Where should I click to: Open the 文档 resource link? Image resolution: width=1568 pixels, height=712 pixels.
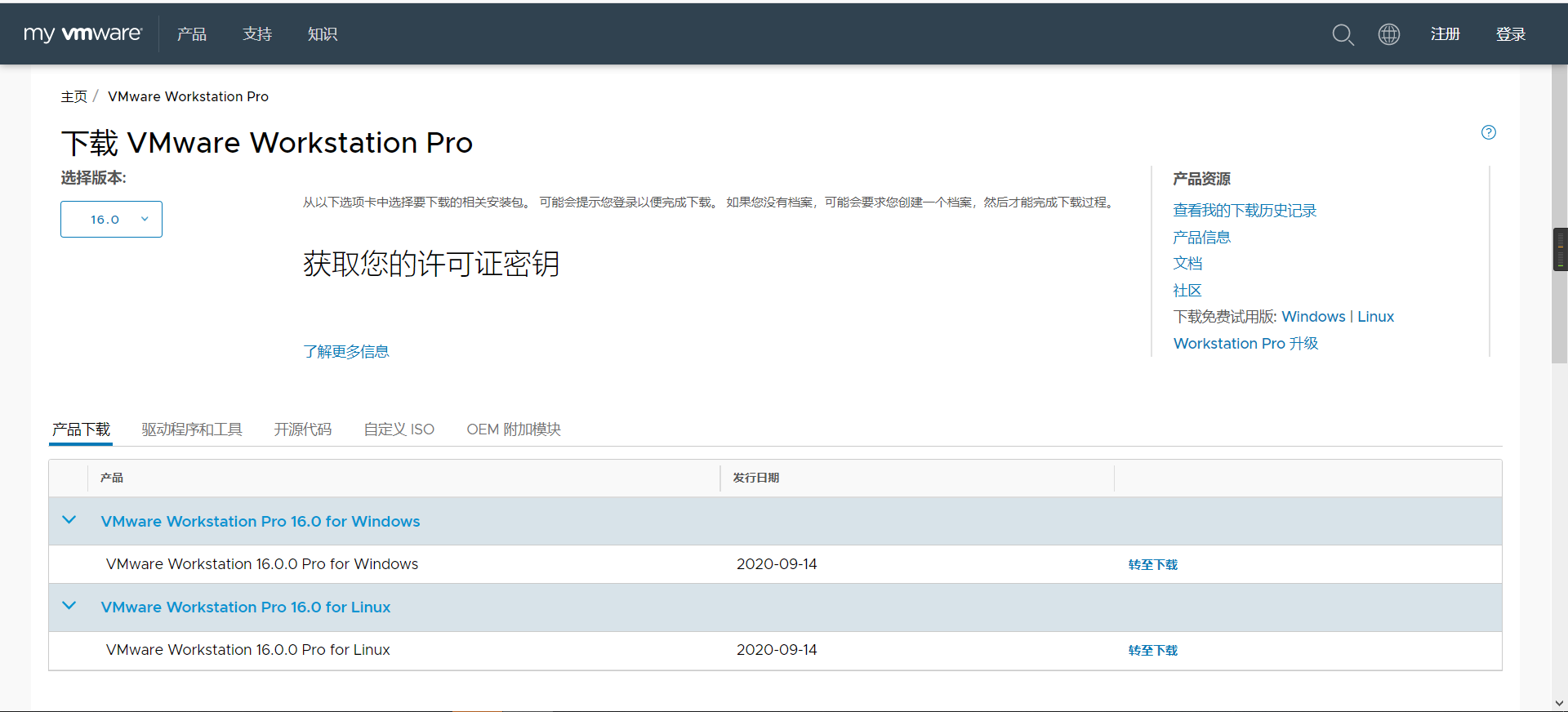(x=1187, y=264)
